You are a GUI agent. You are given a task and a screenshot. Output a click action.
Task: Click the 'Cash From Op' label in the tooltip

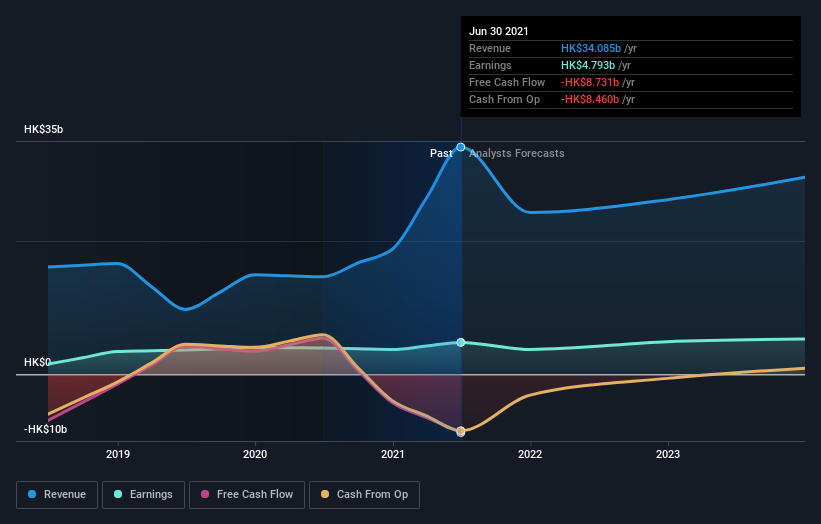tap(504, 99)
